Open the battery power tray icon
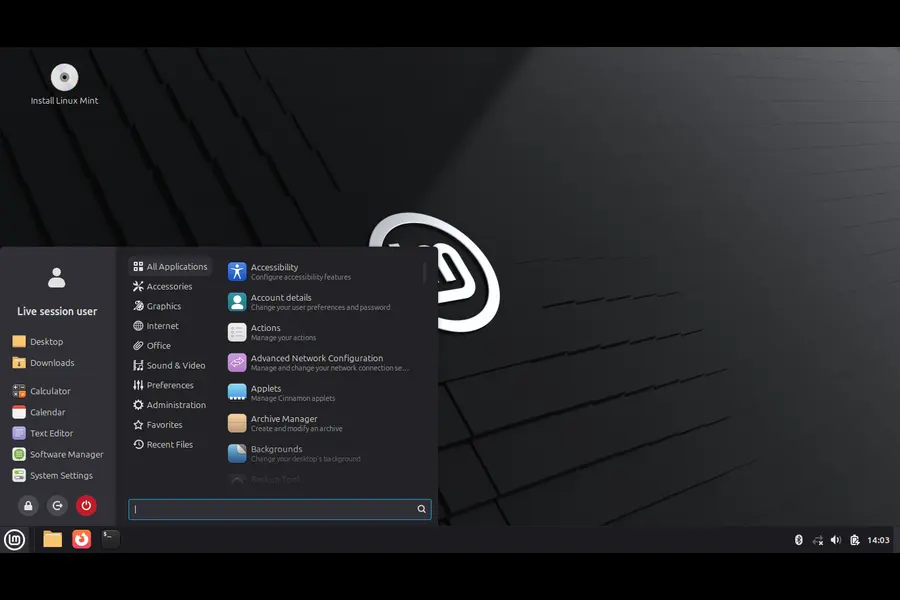 coord(855,540)
